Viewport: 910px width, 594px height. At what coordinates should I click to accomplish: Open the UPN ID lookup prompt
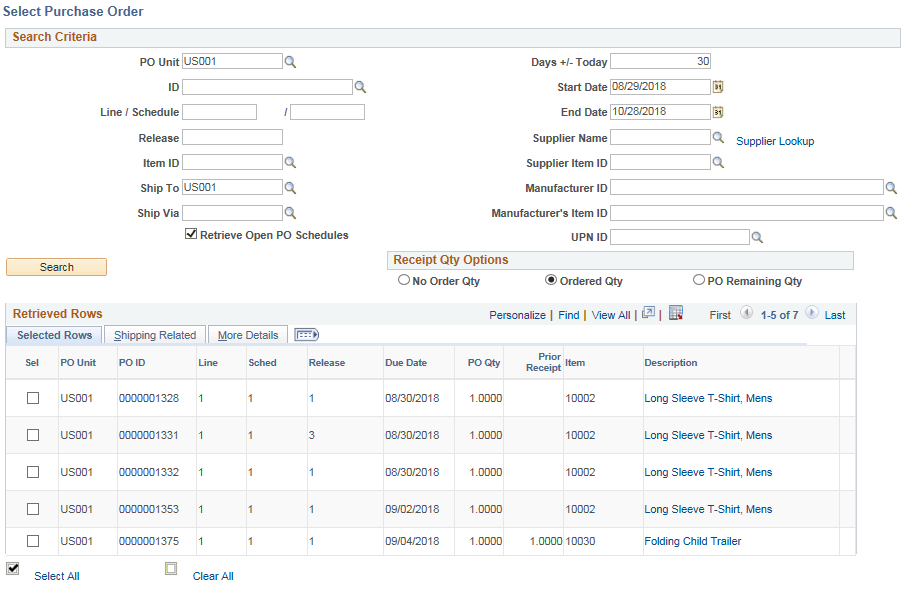click(x=756, y=236)
